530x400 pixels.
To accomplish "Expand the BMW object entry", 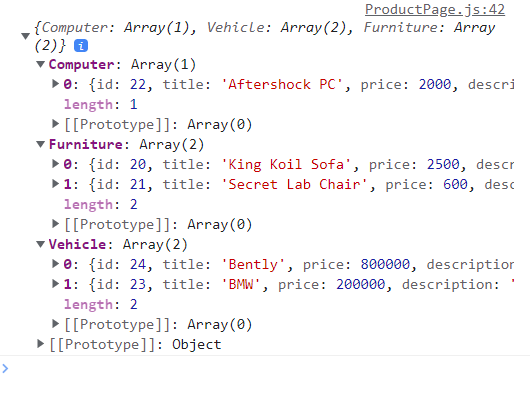I will [x=55, y=284].
